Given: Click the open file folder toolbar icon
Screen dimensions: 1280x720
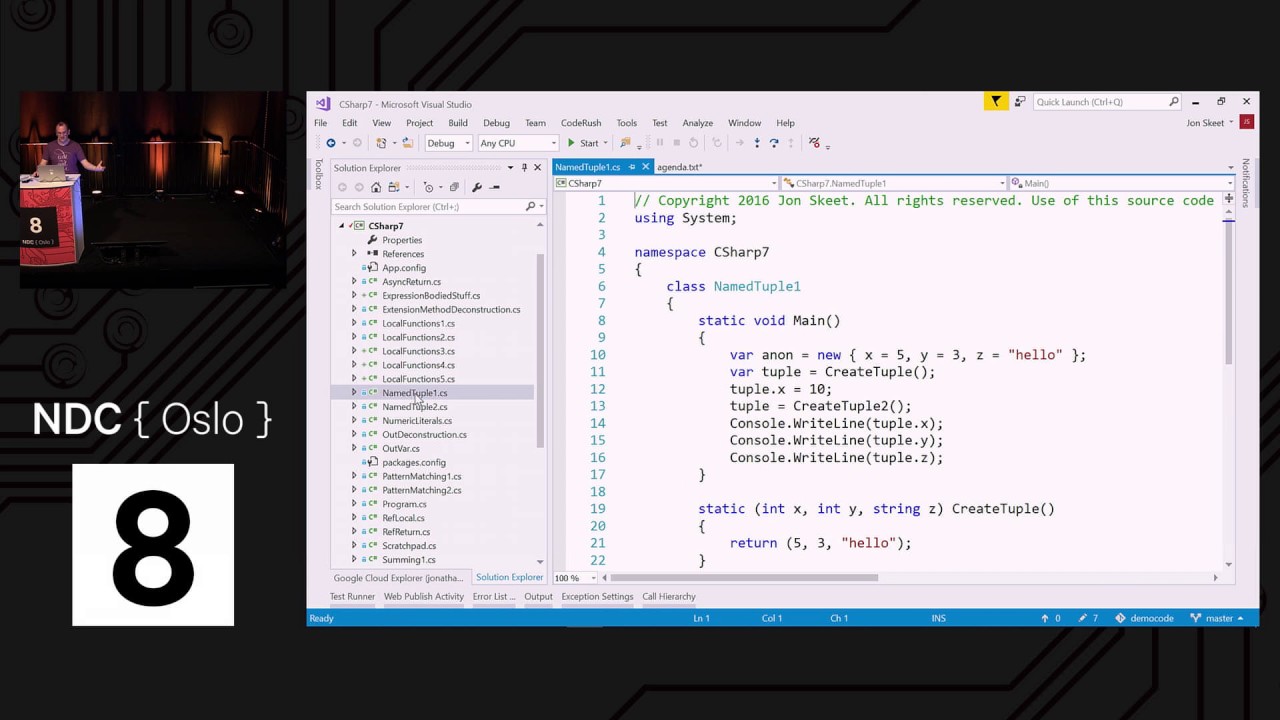Looking at the screenshot, I should point(407,143).
